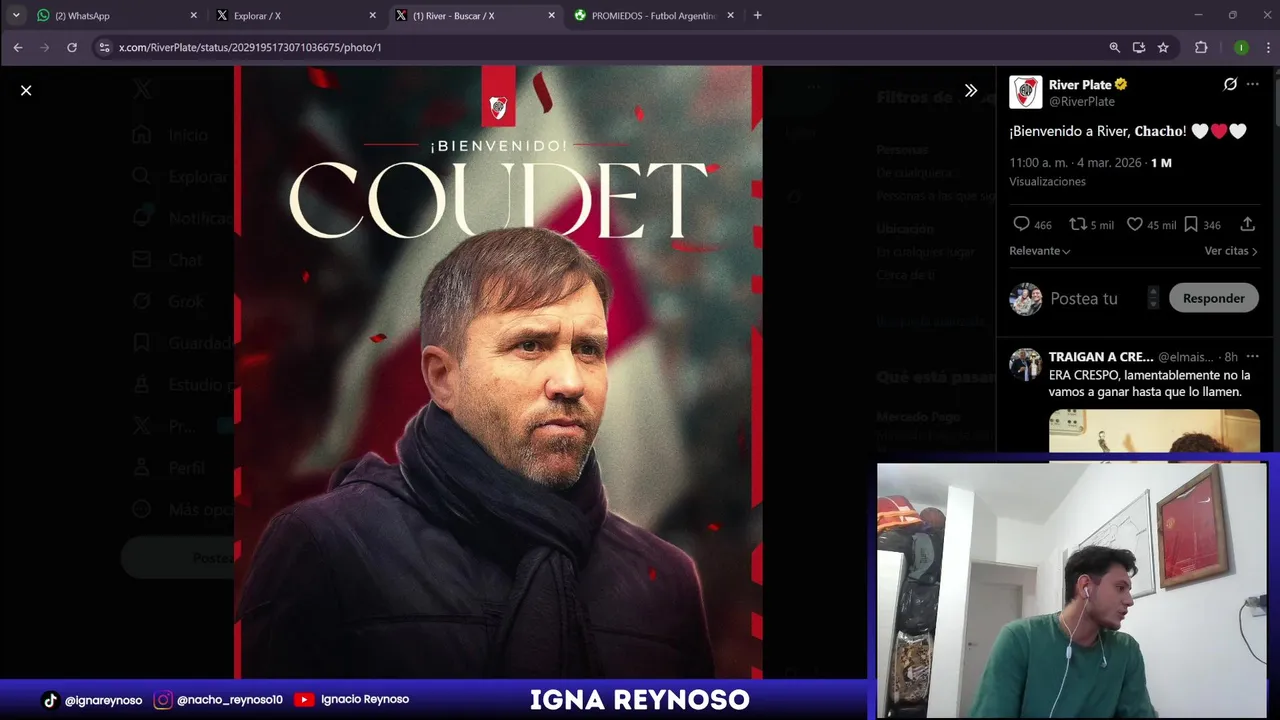Viewport: 1280px width, 720px height.
Task: Open Grok in the X sidebar
Action: [x=168, y=301]
